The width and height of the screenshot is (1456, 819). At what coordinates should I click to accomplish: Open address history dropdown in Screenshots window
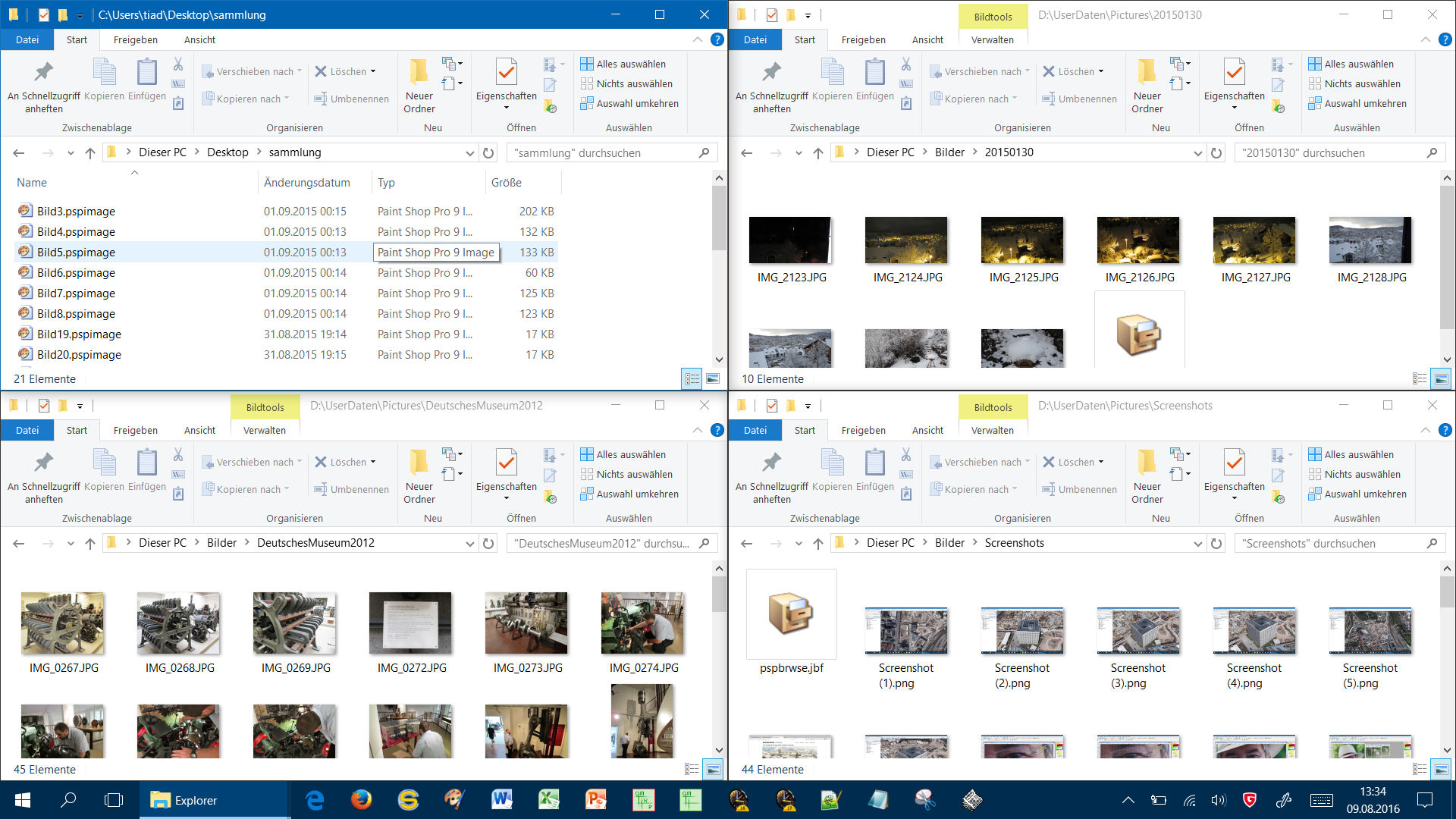(x=1197, y=543)
